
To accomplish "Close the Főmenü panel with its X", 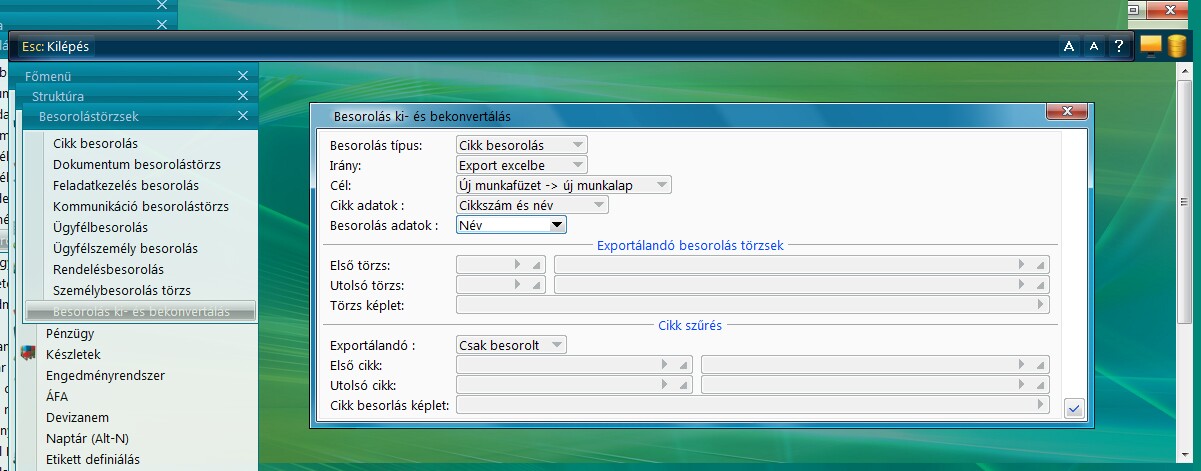I will pos(243,76).
